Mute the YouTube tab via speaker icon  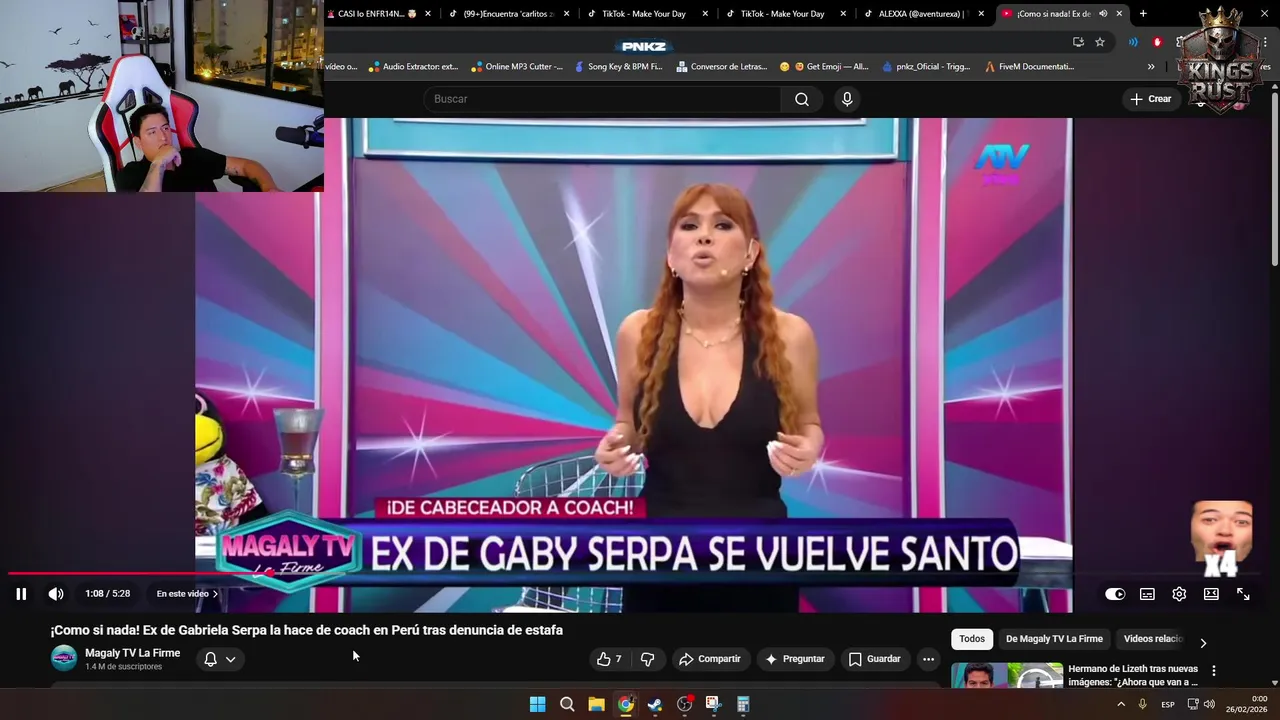1103,14
